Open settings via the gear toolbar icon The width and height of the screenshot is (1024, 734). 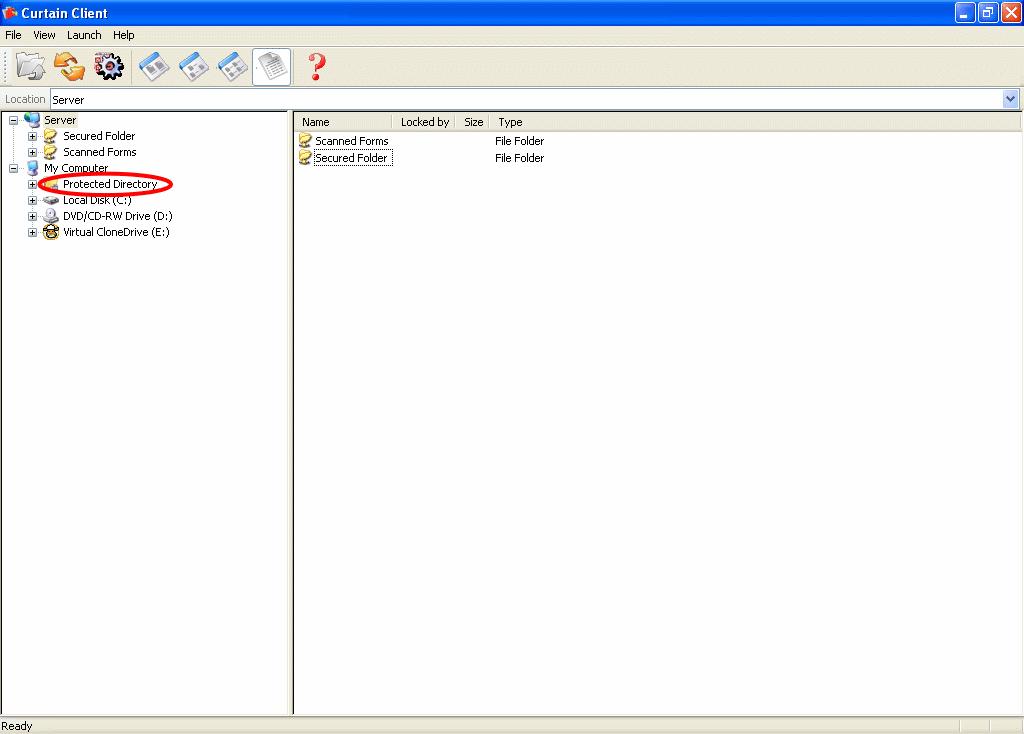click(x=108, y=67)
